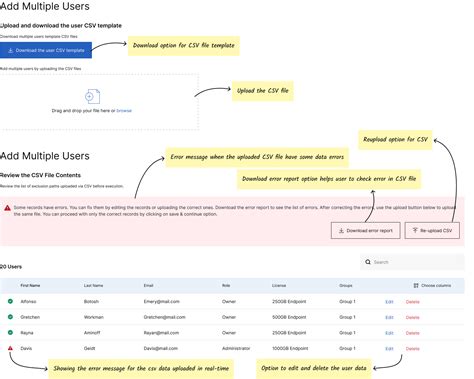Click the upload icon in Re-upload CSV button
Viewport: 474px width, 379px height.
coord(415,230)
